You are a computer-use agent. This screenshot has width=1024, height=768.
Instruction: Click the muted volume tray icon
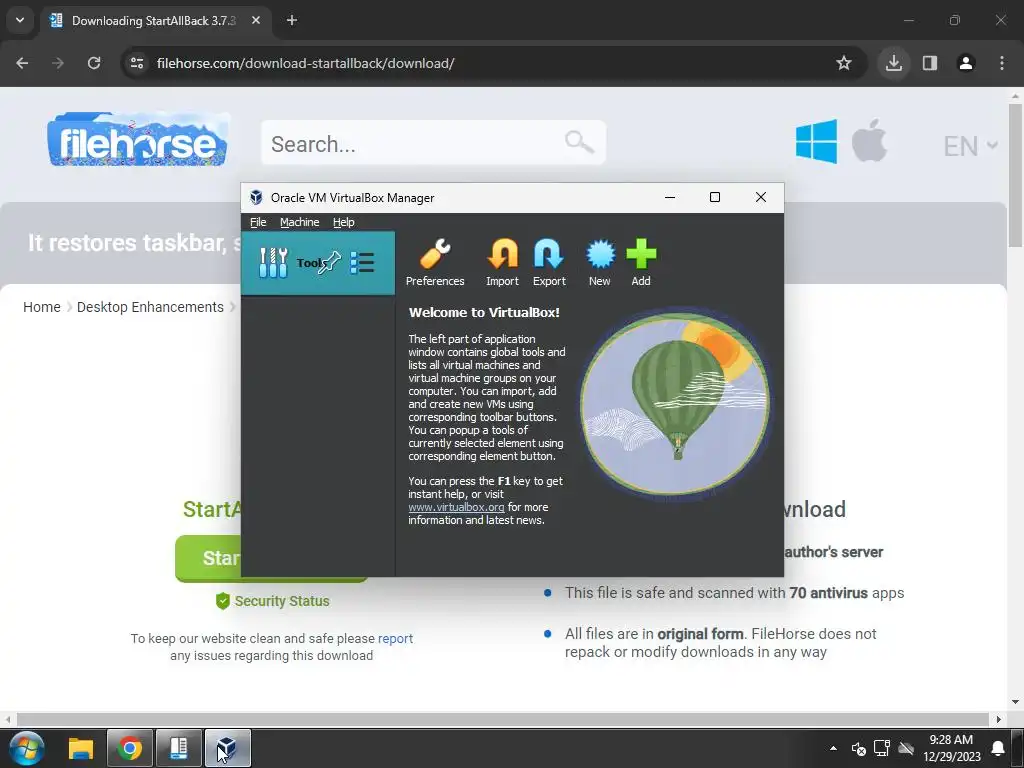point(859,749)
